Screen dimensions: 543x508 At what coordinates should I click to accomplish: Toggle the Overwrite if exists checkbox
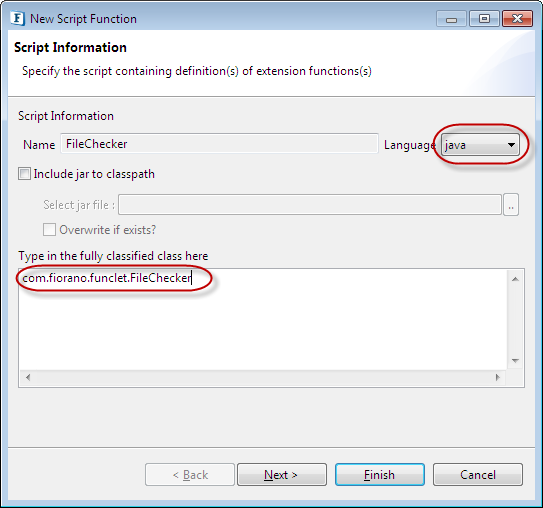[49, 230]
